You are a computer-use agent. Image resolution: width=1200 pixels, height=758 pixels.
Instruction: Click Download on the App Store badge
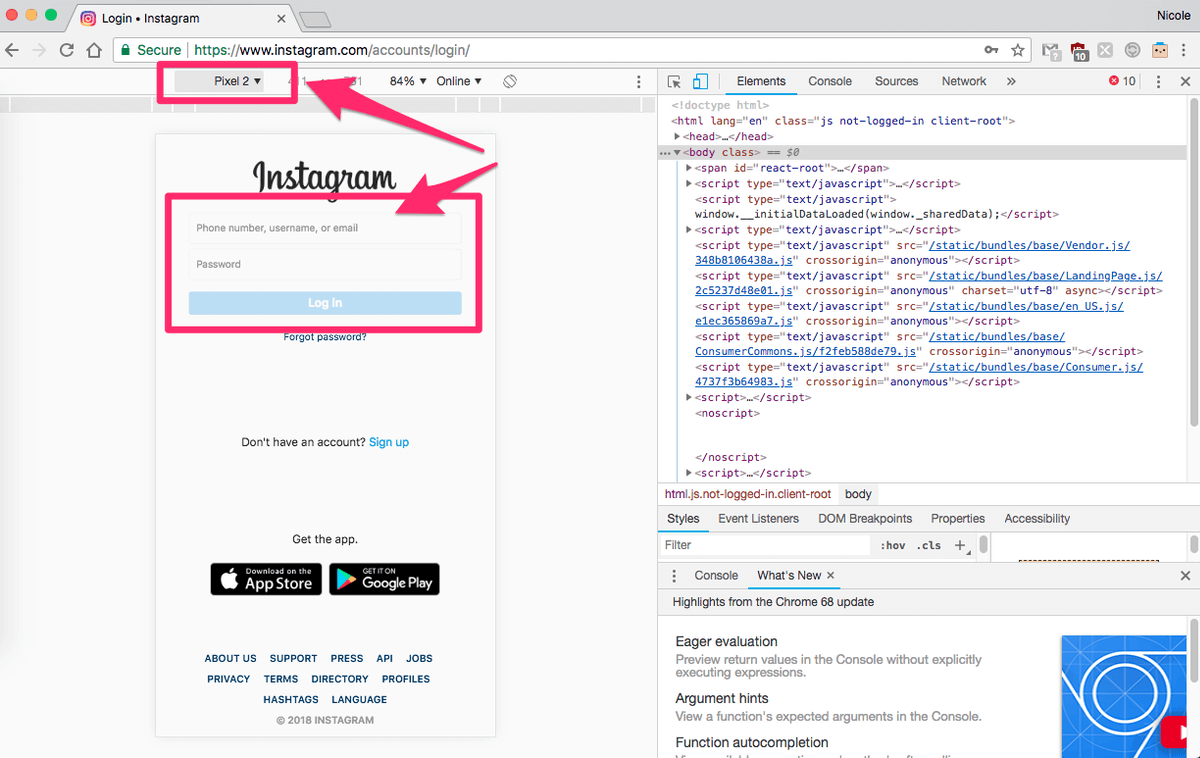coord(266,579)
